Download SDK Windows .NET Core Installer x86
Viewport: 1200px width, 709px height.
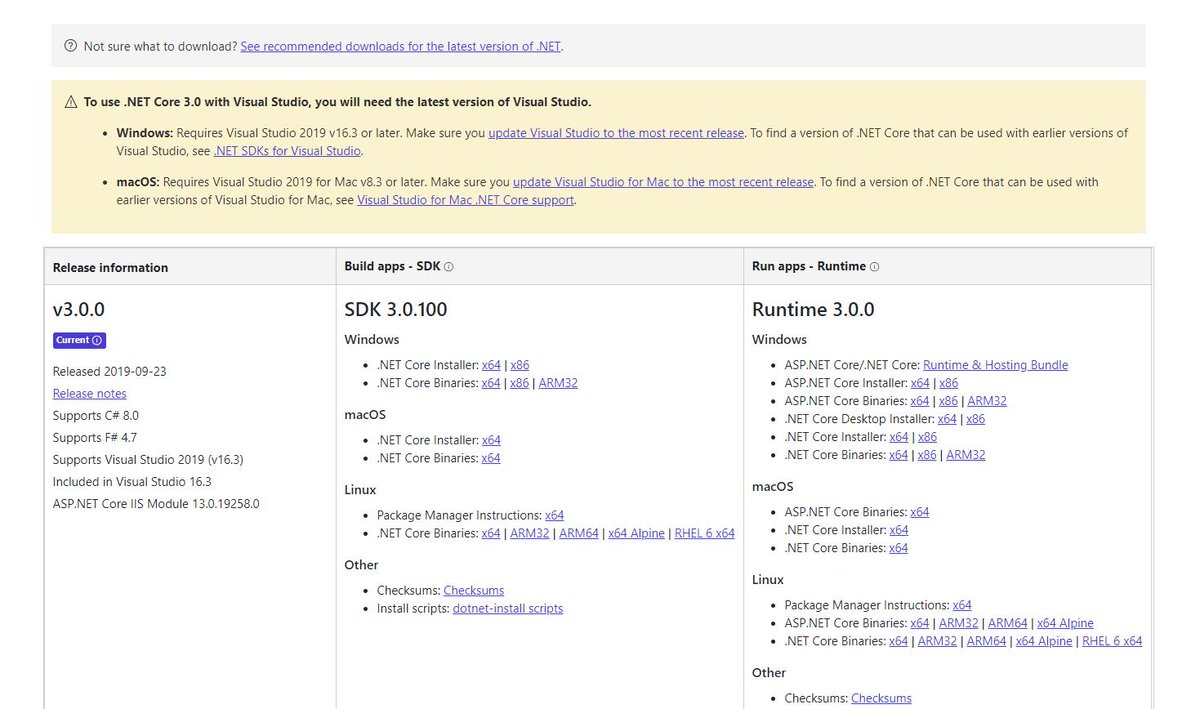click(x=520, y=365)
